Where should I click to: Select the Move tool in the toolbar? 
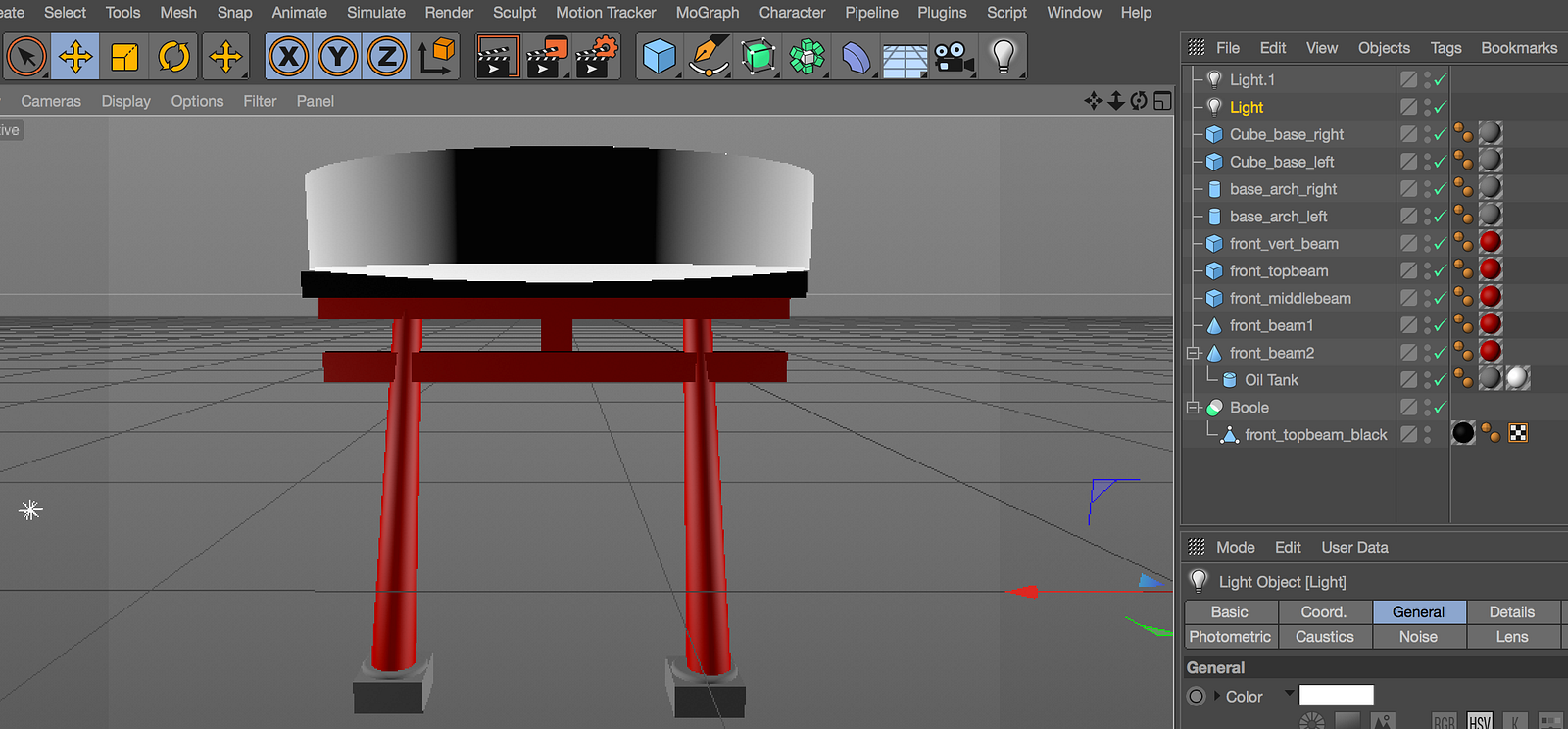pyautogui.click(x=75, y=57)
